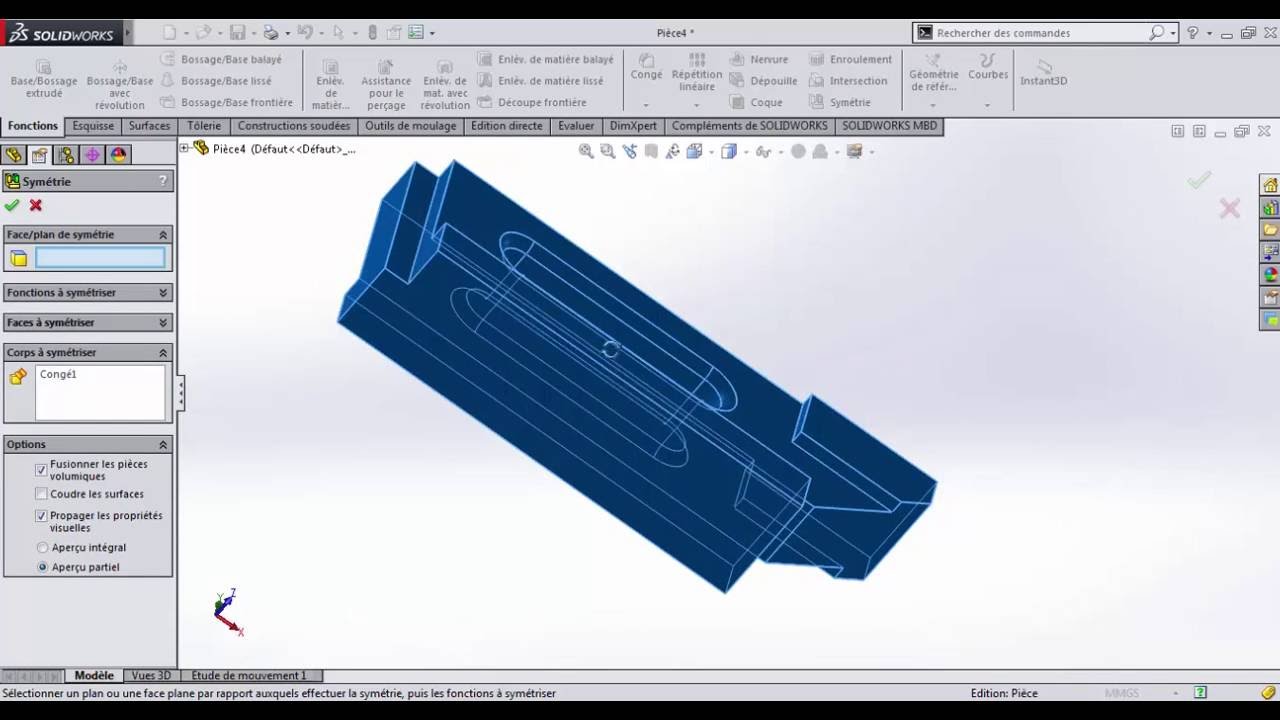Click the Save icon
The width and height of the screenshot is (1280, 720).
click(x=237, y=33)
